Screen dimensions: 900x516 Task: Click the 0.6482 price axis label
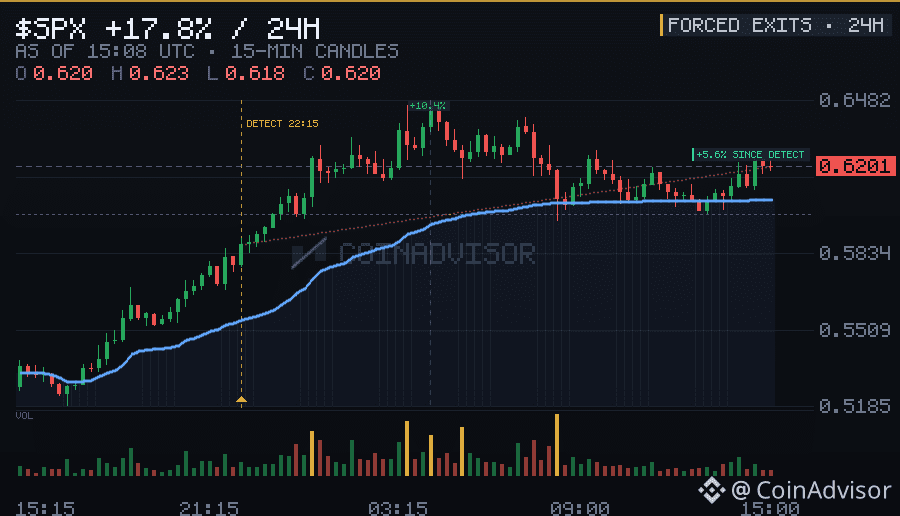click(855, 100)
